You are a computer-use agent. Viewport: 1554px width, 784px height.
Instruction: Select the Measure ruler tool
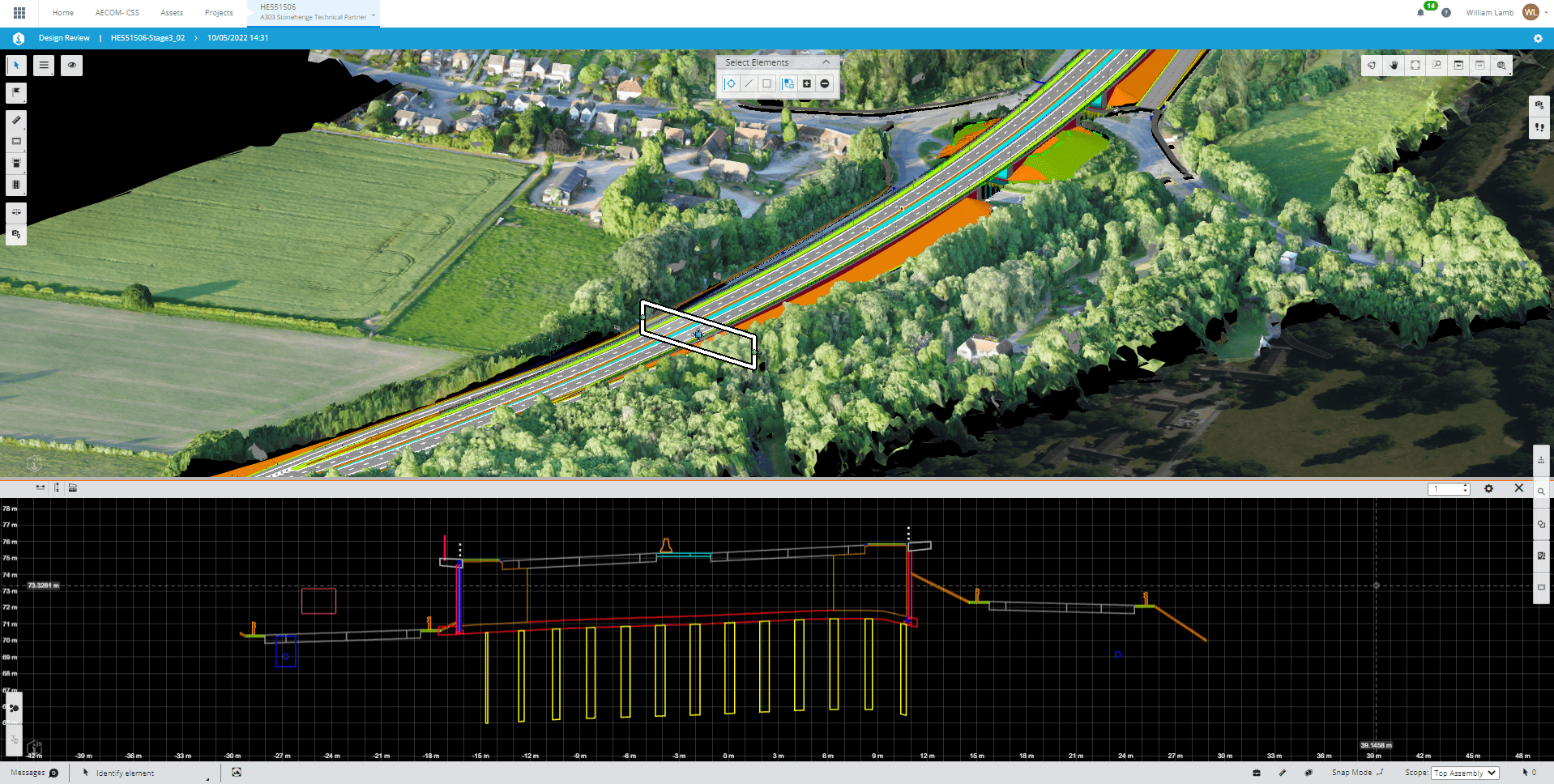click(x=16, y=120)
